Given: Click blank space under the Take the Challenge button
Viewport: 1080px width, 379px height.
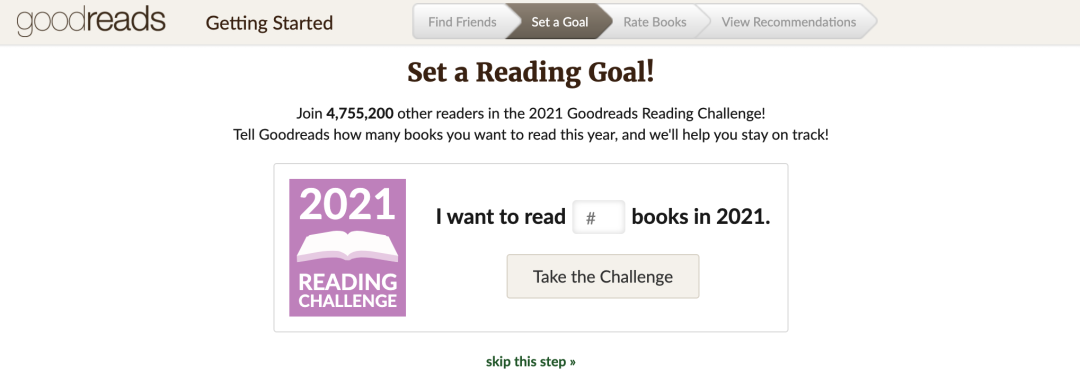Looking at the screenshot, I should tap(603, 315).
